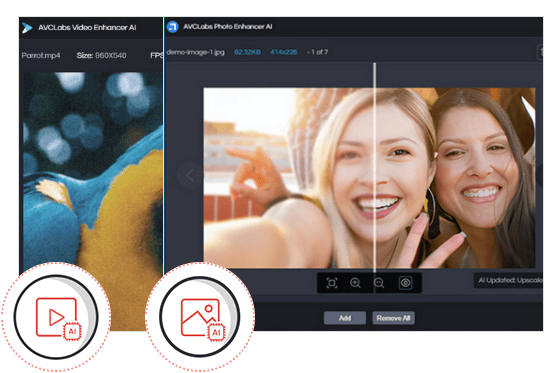
Task: Click the selfie photo preview
Action: [369, 178]
